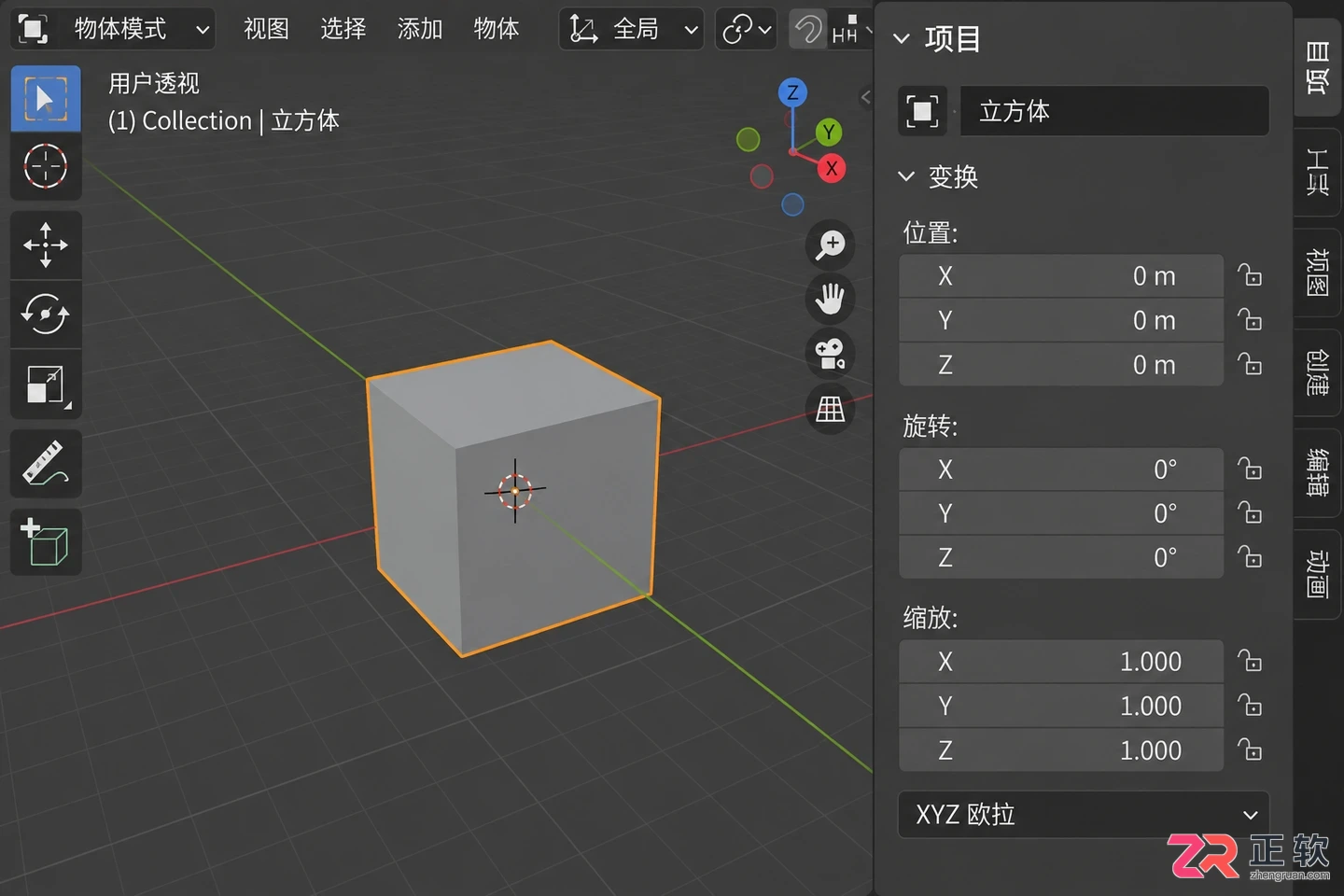Lock the scale Y value
The height and width of the screenshot is (896, 1344).
click(1250, 707)
